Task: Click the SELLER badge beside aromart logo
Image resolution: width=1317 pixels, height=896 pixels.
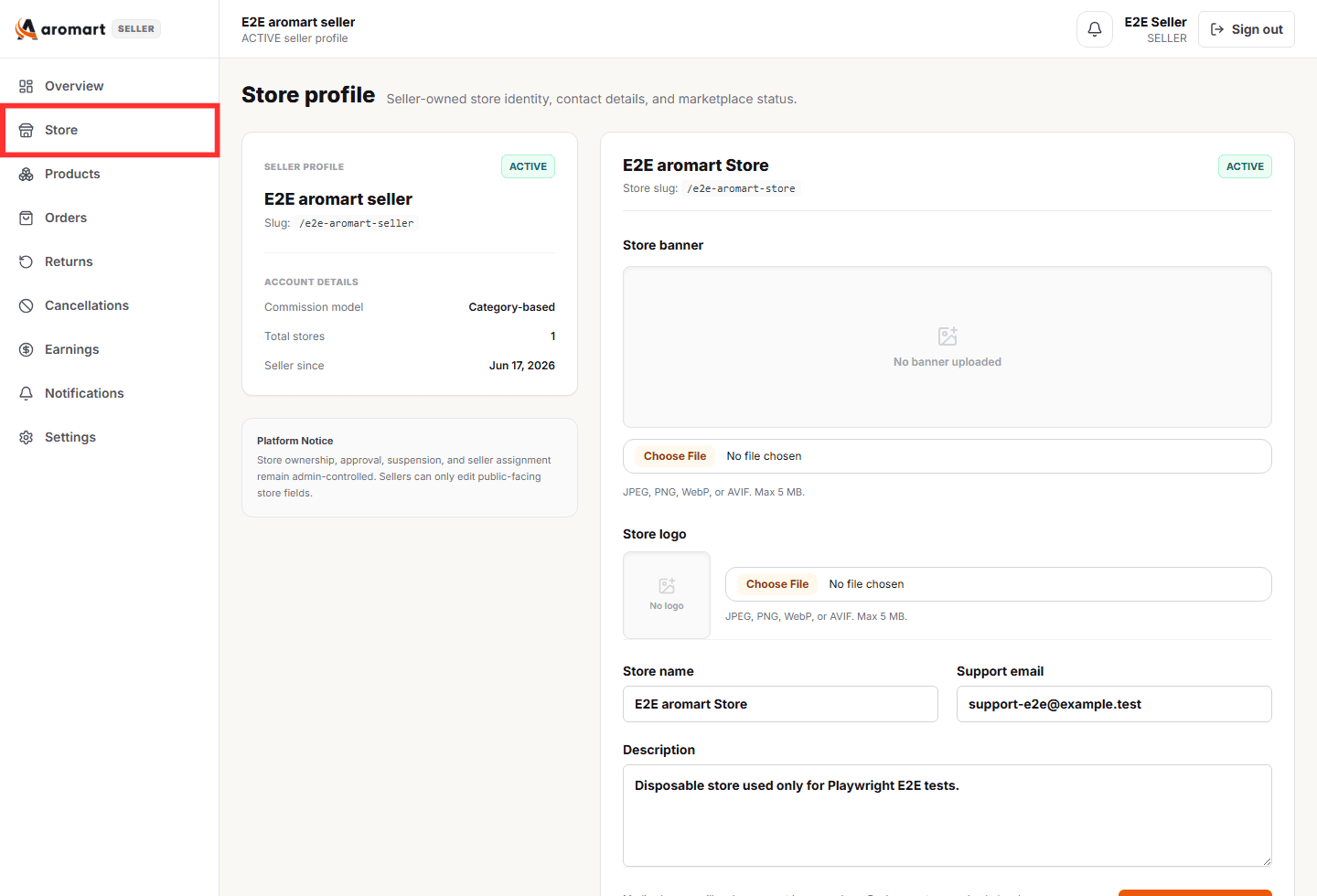Action: point(136,29)
